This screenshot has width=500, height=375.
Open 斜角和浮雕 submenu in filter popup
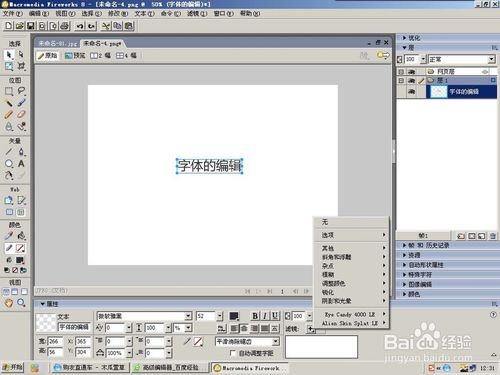(x=351, y=257)
